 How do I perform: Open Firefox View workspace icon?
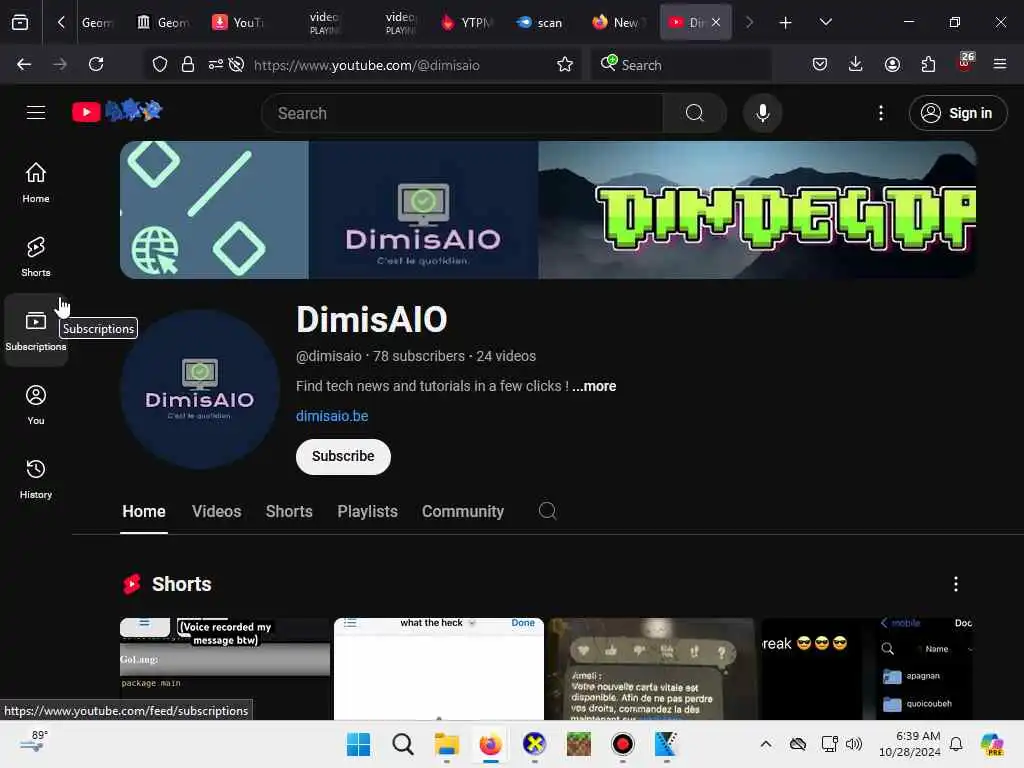20,22
